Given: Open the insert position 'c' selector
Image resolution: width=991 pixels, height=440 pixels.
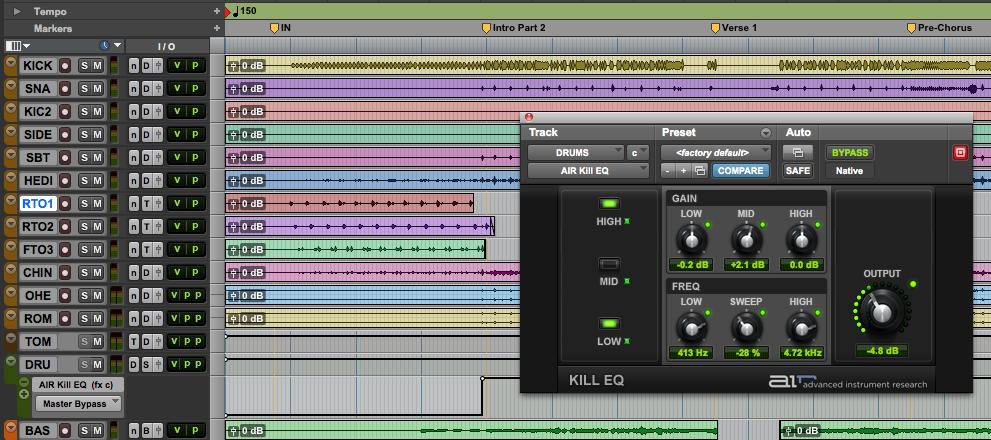Looking at the screenshot, I should [x=638, y=152].
